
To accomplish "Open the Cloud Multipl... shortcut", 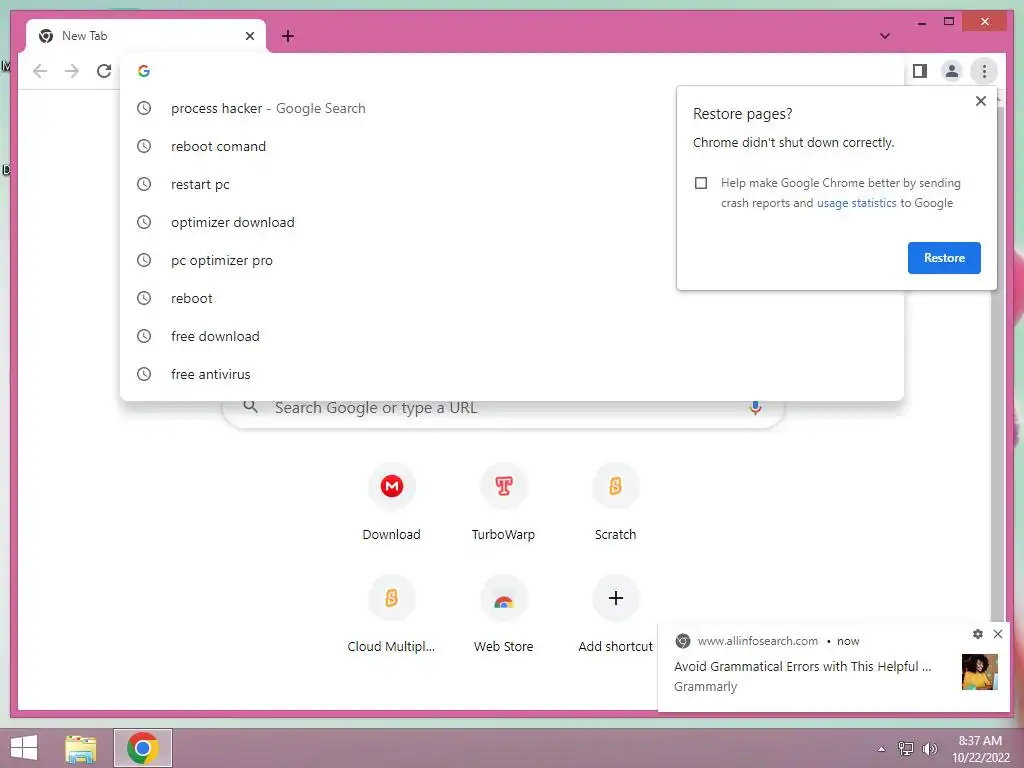I will coord(391,615).
